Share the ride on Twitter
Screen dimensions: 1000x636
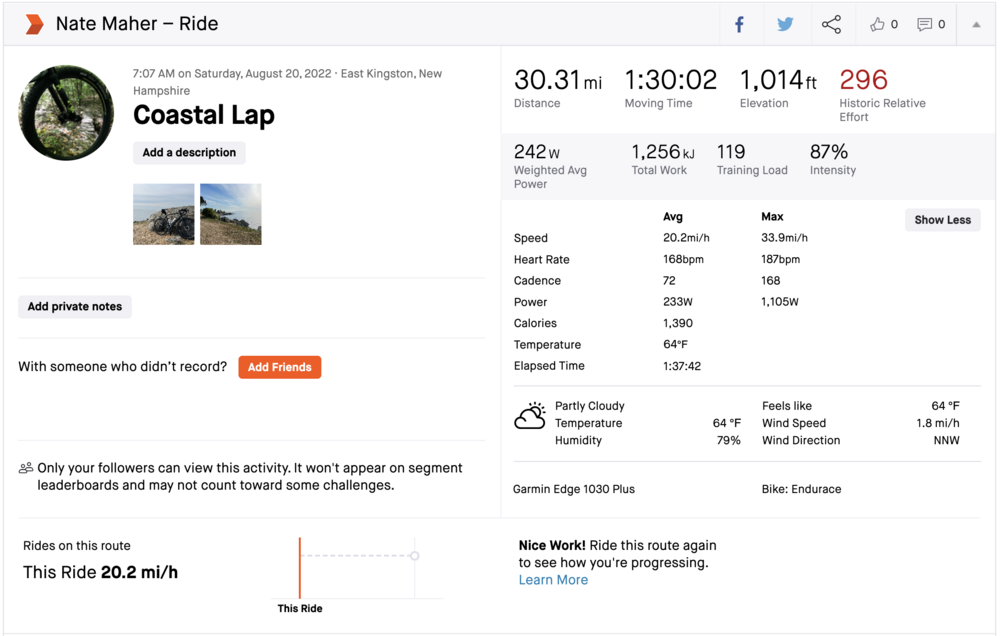[x=785, y=24]
